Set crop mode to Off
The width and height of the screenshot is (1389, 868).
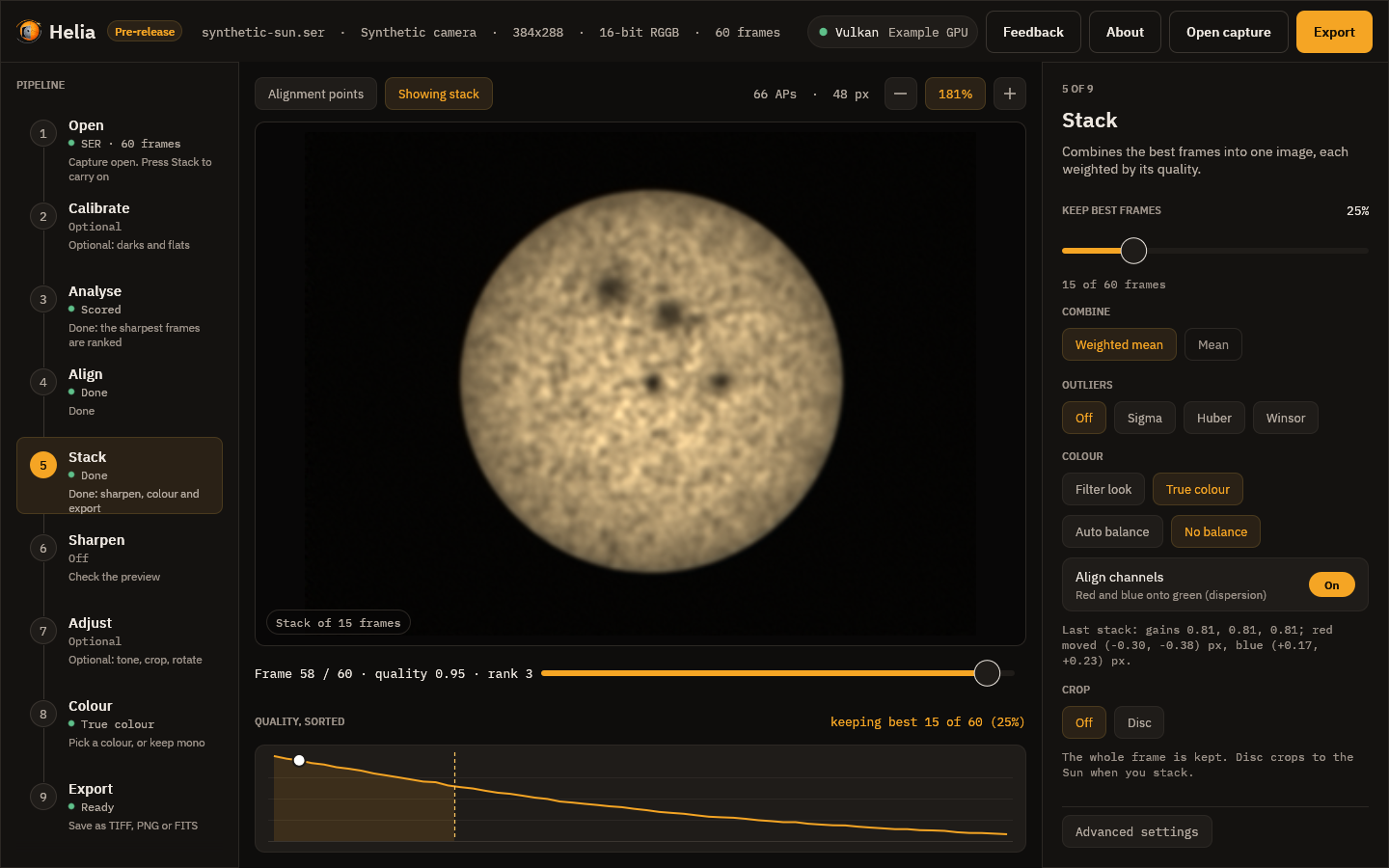coord(1084,722)
